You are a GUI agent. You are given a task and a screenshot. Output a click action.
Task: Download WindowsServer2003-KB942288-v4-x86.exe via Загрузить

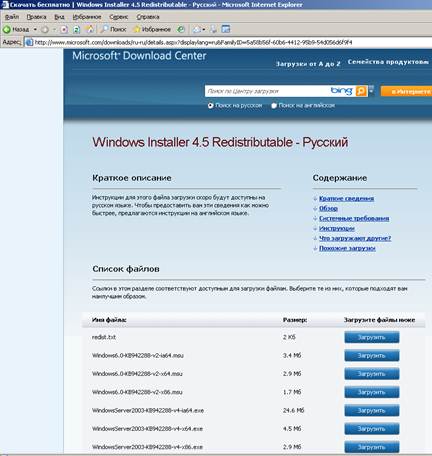(372, 447)
